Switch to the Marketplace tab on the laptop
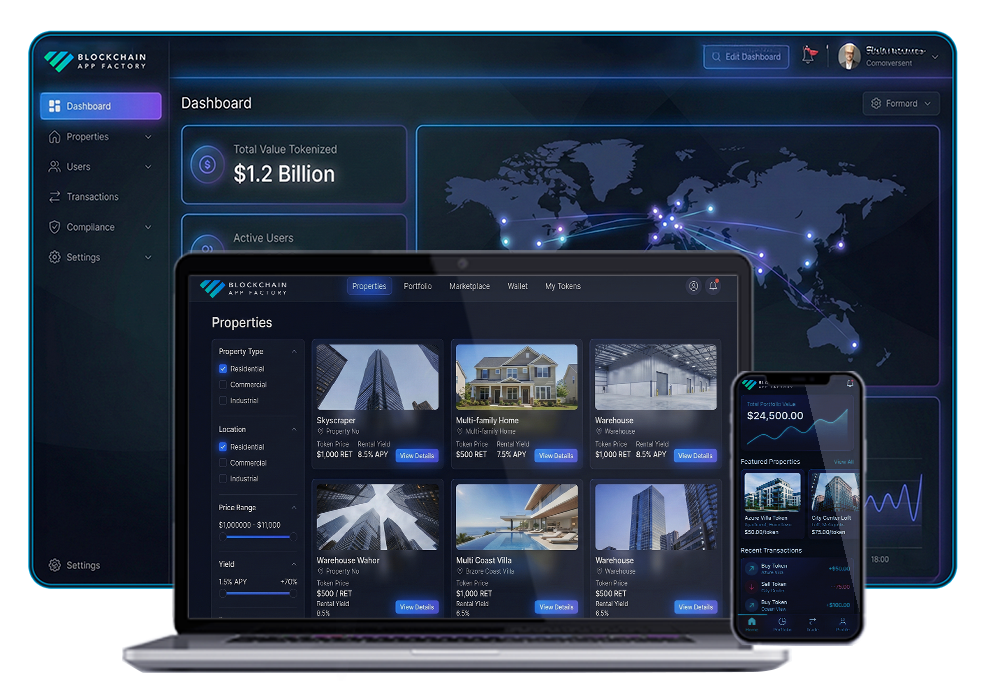 click(470, 286)
